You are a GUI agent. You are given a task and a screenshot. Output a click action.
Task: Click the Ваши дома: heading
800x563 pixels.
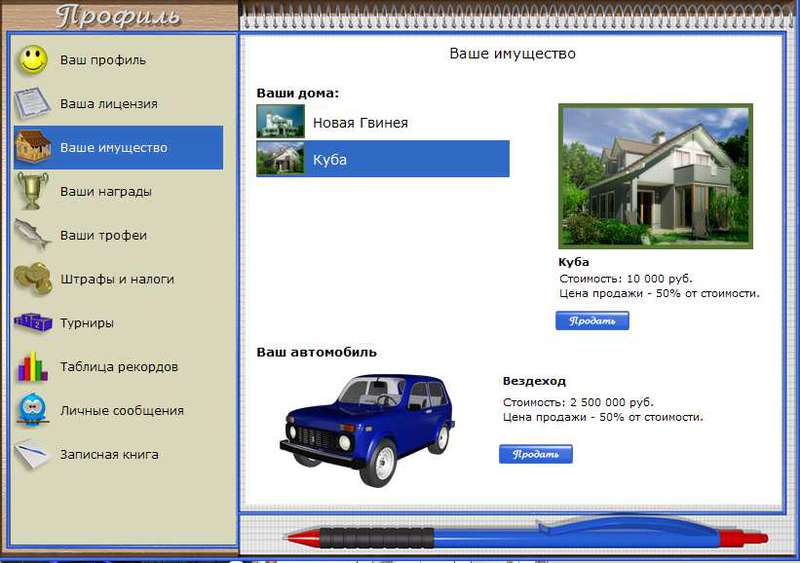(x=297, y=93)
